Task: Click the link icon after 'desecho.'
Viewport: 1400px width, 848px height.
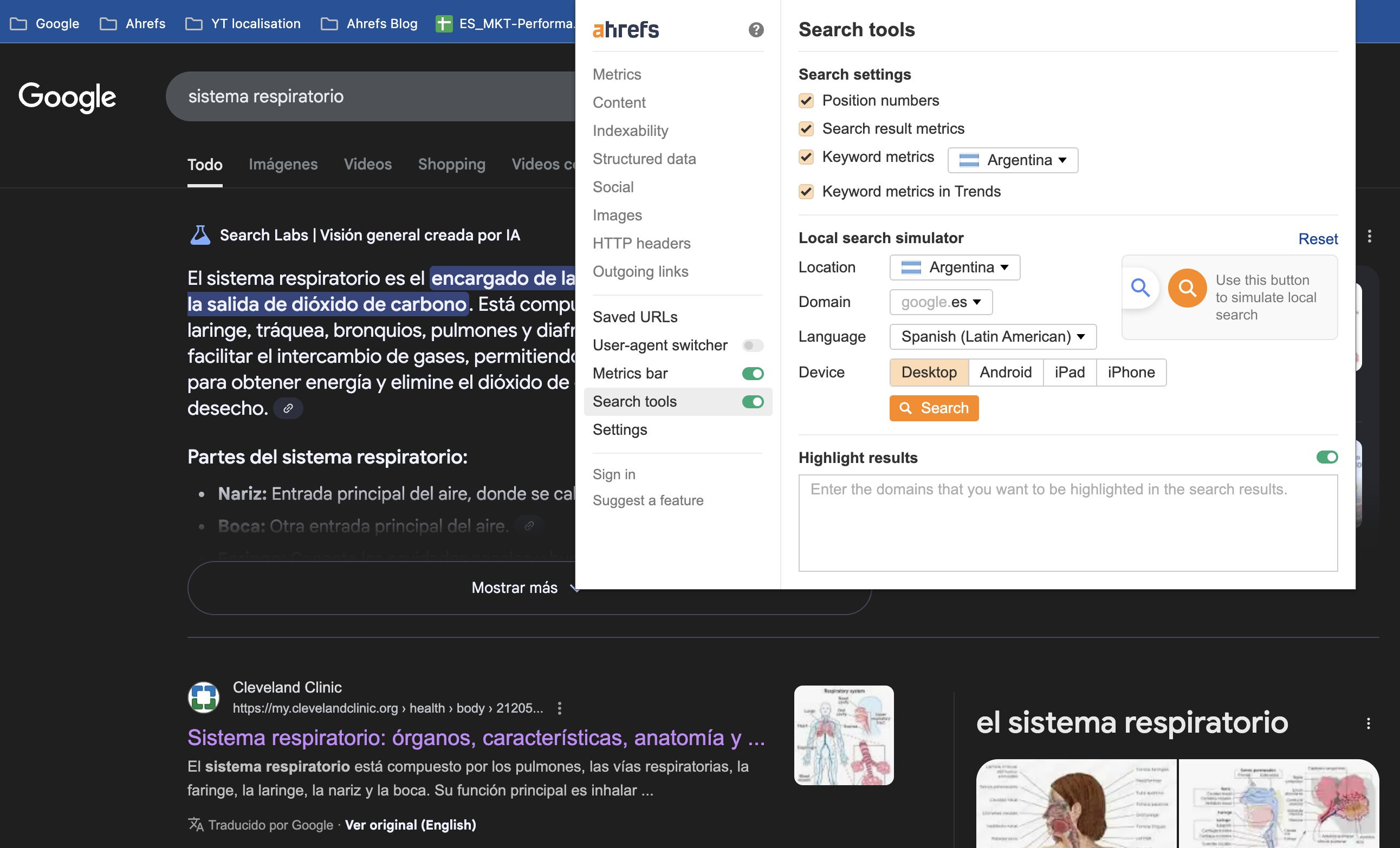Action: 288,408
